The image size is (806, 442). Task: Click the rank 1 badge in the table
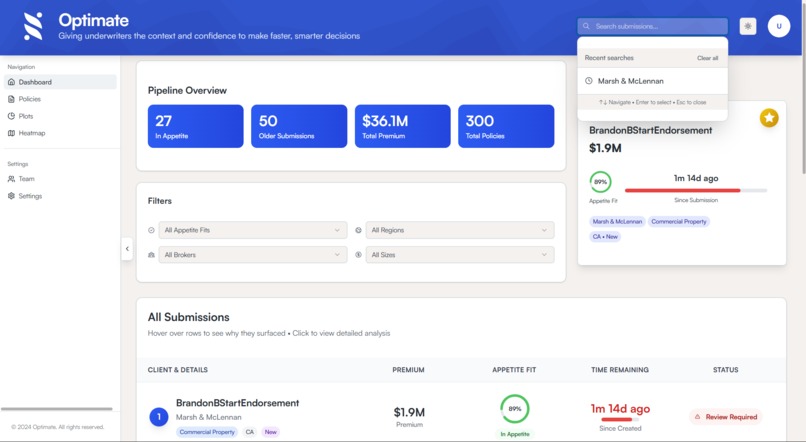pos(159,417)
